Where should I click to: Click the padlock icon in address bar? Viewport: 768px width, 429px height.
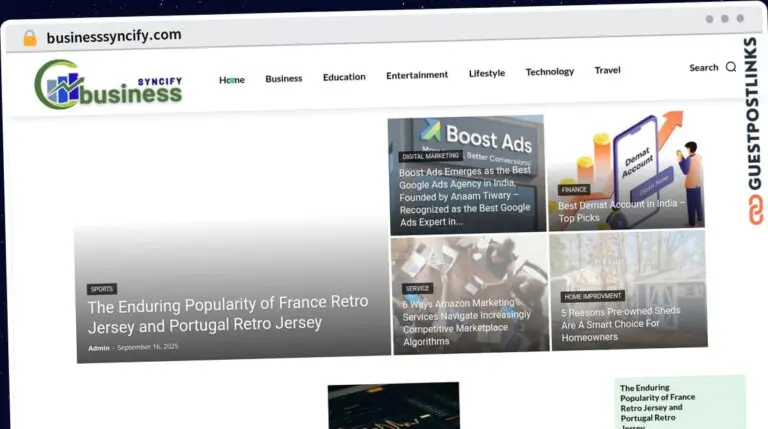[30, 38]
